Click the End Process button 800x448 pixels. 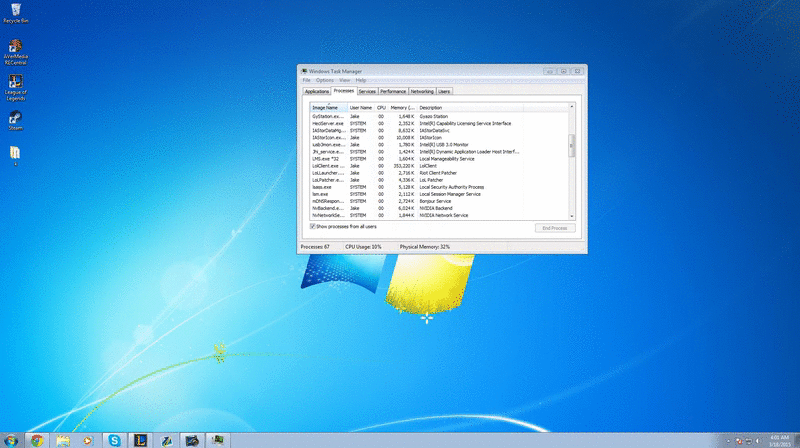coord(556,228)
